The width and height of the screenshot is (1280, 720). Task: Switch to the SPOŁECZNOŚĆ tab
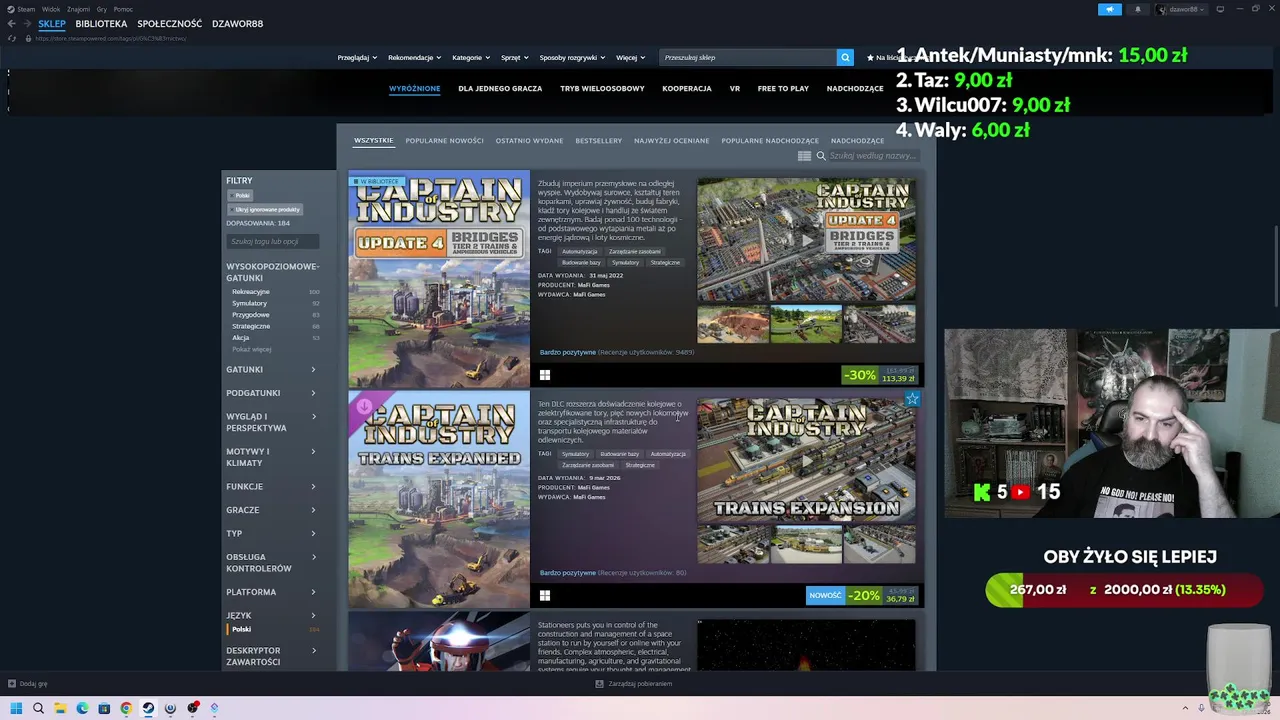[x=170, y=23]
